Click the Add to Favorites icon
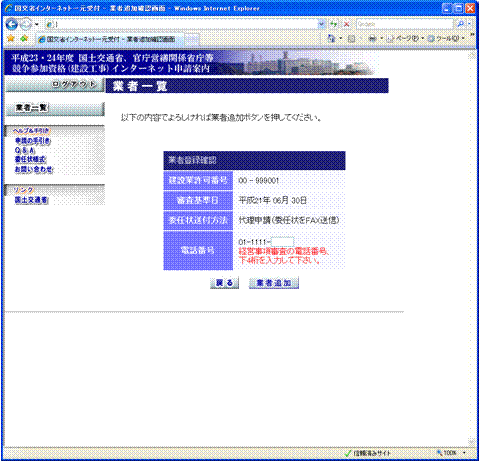The width and height of the screenshot is (479, 461). click(x=24, y=39)
